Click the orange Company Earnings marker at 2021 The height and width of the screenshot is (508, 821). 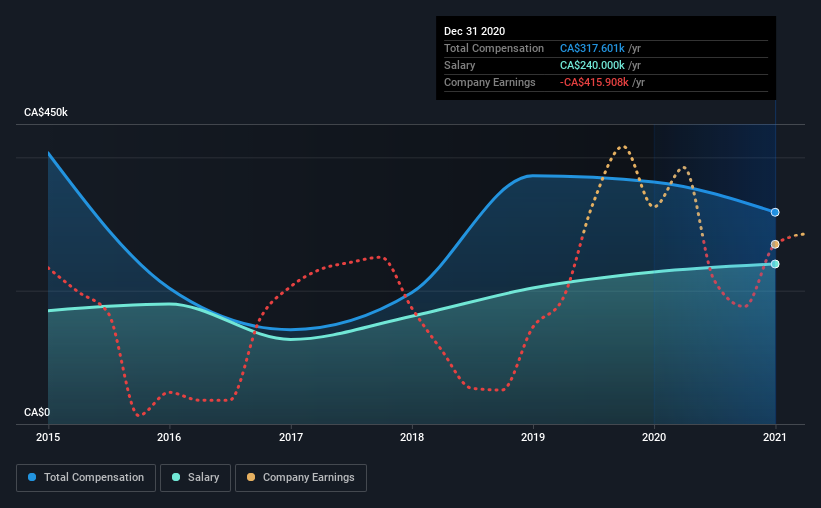(x=775, y=245)
